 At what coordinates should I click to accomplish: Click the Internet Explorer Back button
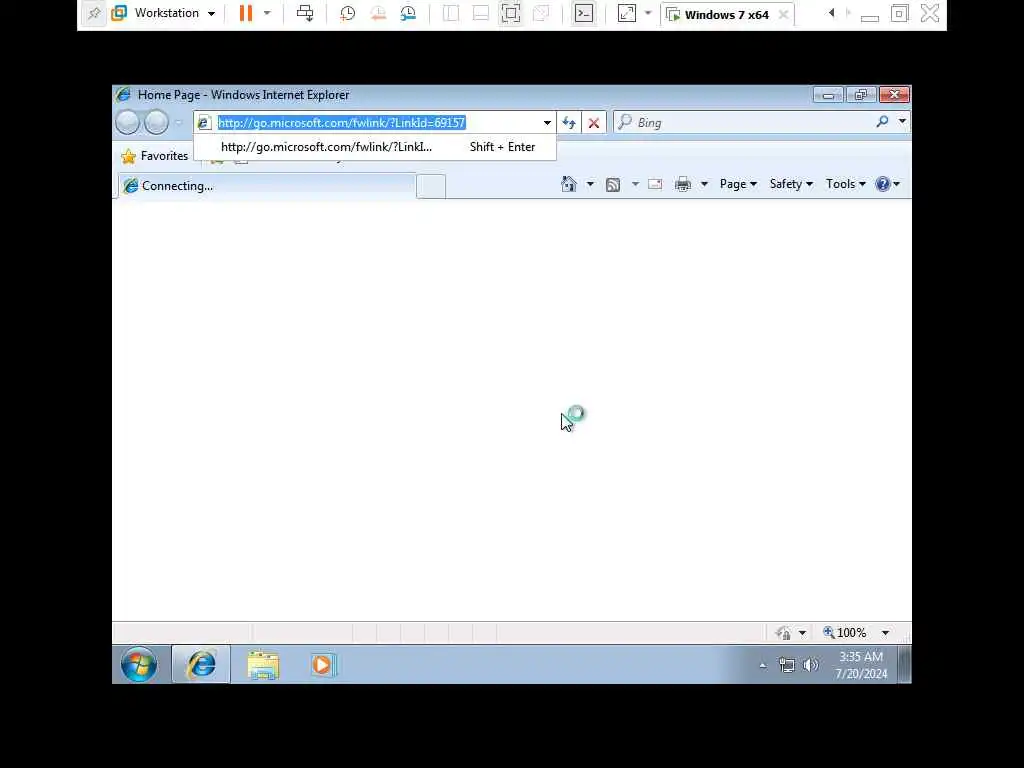[x=127, y=122]
